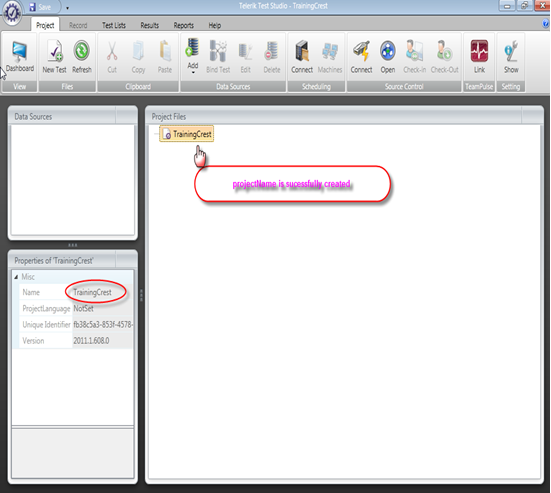Connect to Source Control

point(361,56)
